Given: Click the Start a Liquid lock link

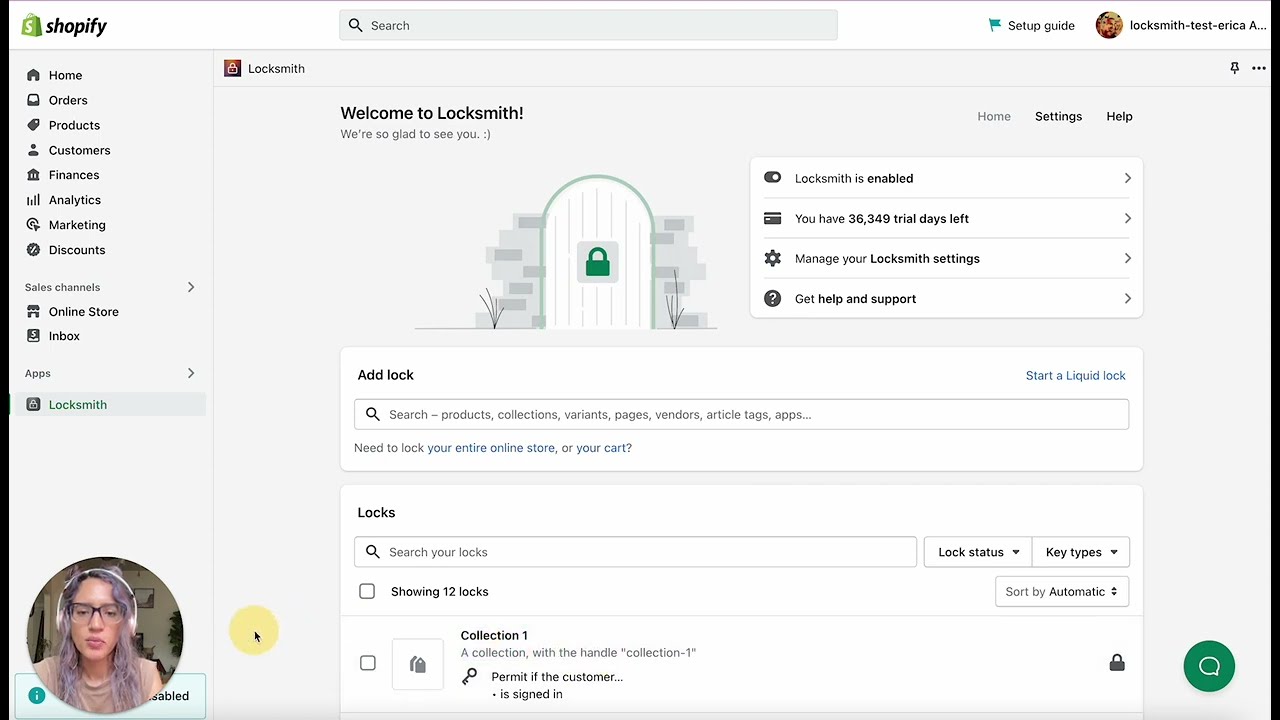Looking at the screenshot, I should [1075, 376].
